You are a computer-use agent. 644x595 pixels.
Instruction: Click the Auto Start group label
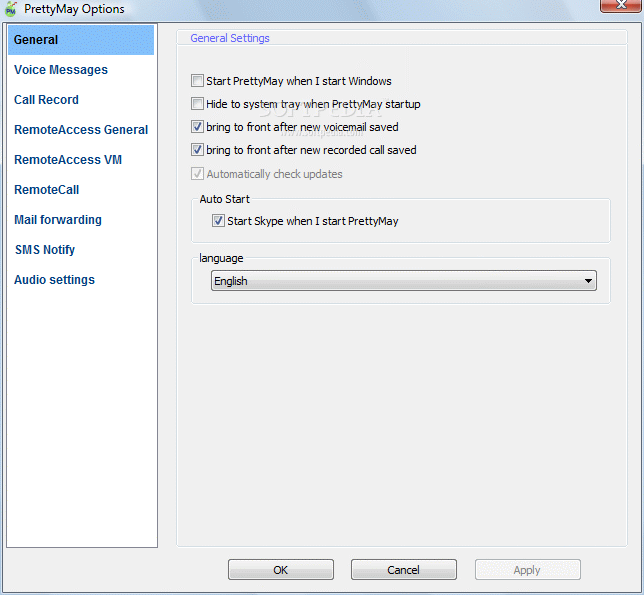click(225, 199)
